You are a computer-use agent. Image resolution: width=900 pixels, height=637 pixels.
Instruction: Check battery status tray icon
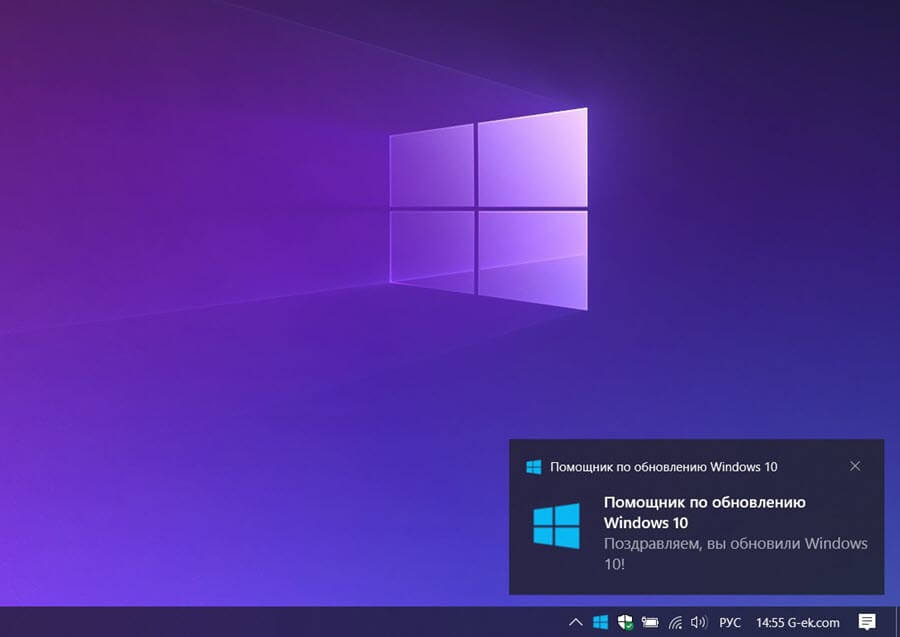coord(650,622)
